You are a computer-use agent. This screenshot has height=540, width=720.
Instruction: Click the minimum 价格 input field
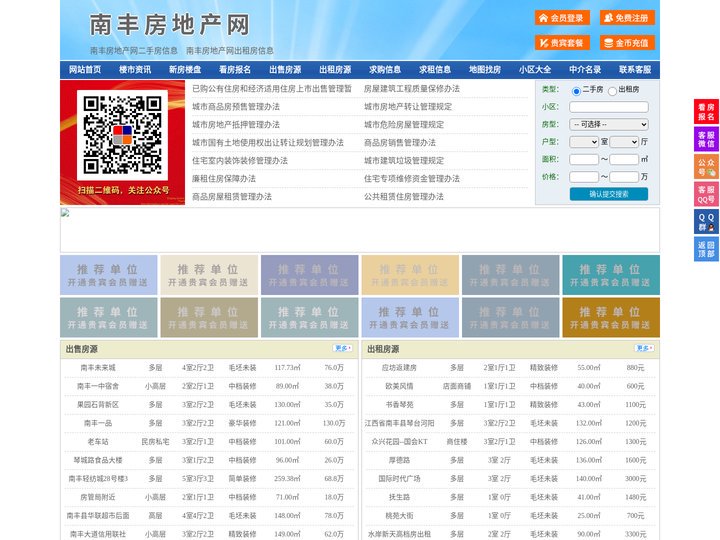click(x=584, y=177)
